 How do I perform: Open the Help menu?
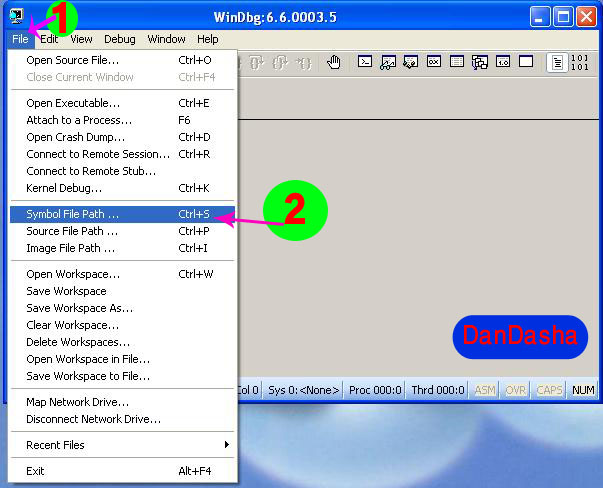(208, 39)
